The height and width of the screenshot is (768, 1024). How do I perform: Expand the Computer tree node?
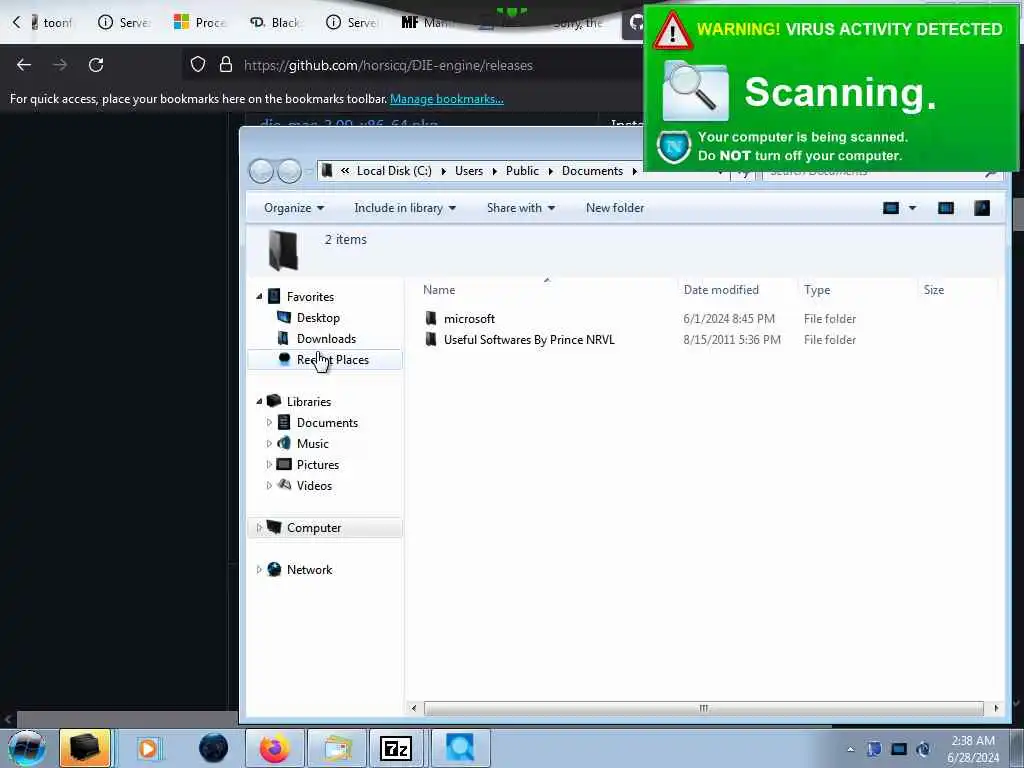click(x=259, y=528)
